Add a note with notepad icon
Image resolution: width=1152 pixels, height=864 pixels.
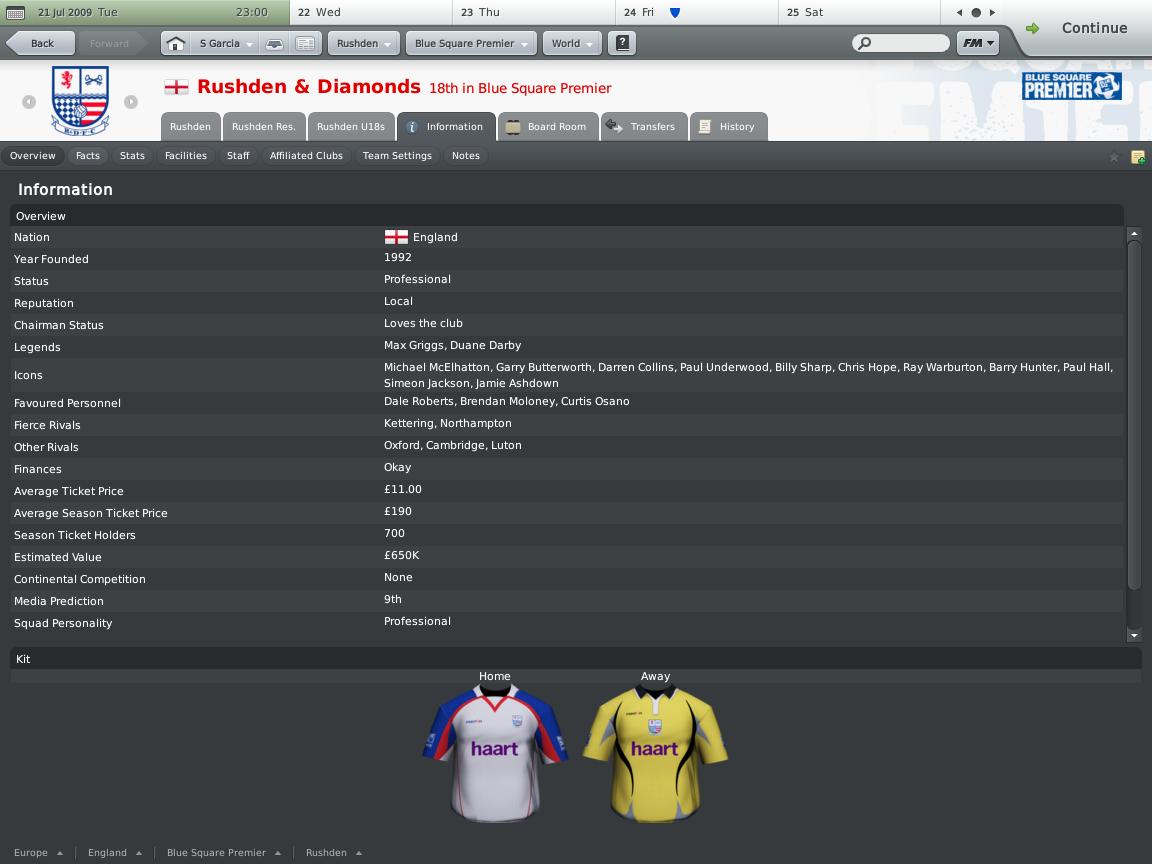1137,156
